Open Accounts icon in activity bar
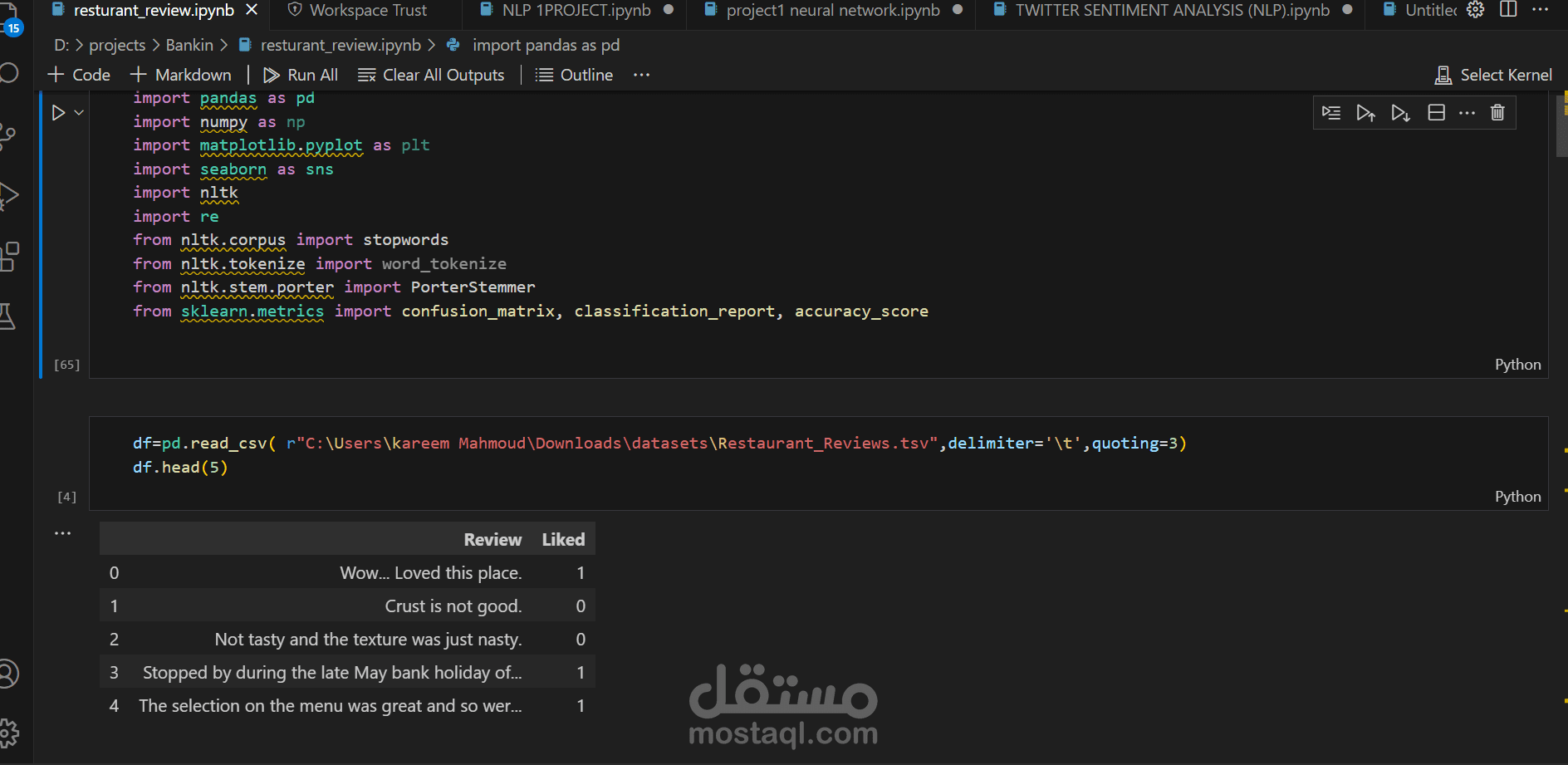 point(8,674)
